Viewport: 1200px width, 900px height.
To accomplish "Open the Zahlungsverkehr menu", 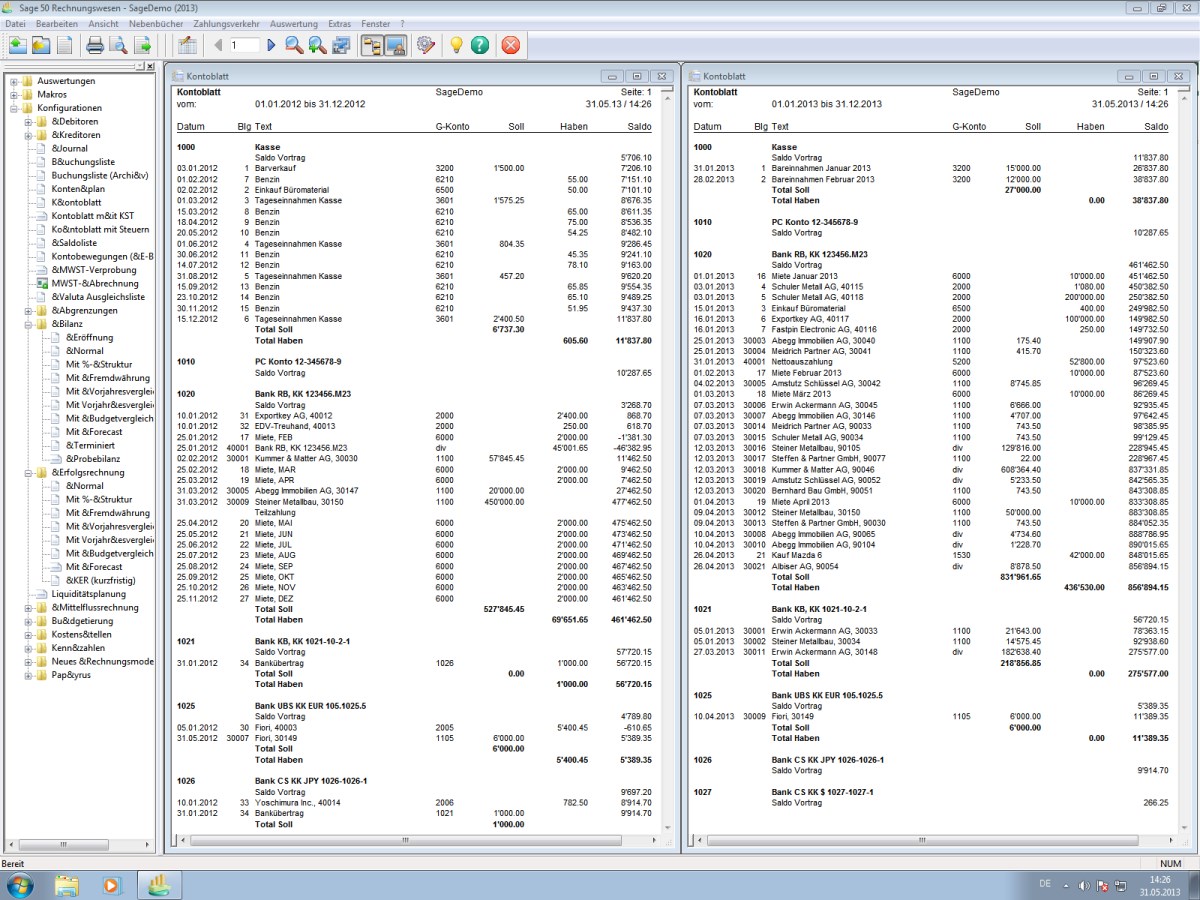I will pyautogui.click(x=226, y=22).
